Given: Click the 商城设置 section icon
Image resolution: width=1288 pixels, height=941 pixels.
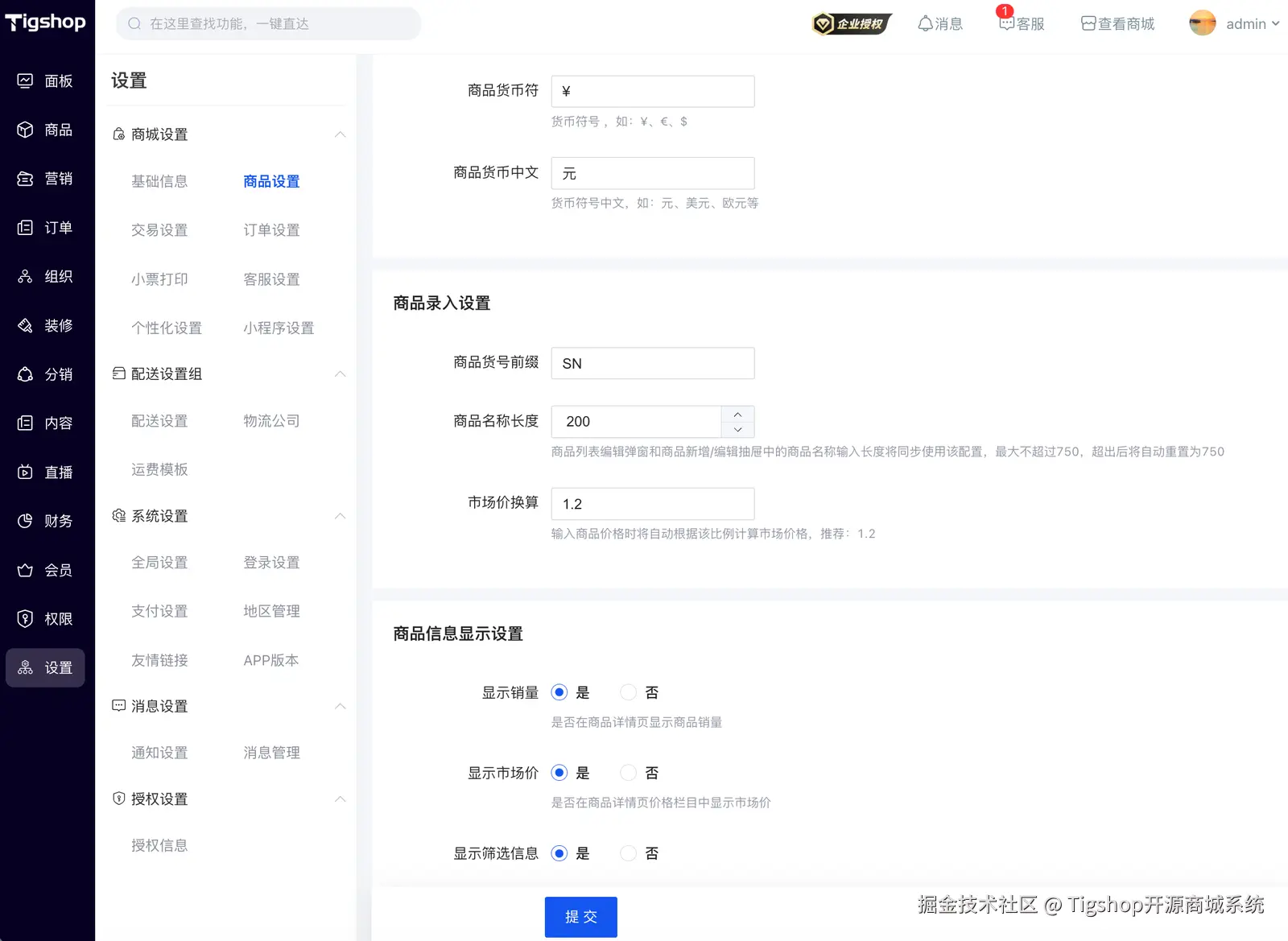Looking at the screenshot, I should 119,134.
